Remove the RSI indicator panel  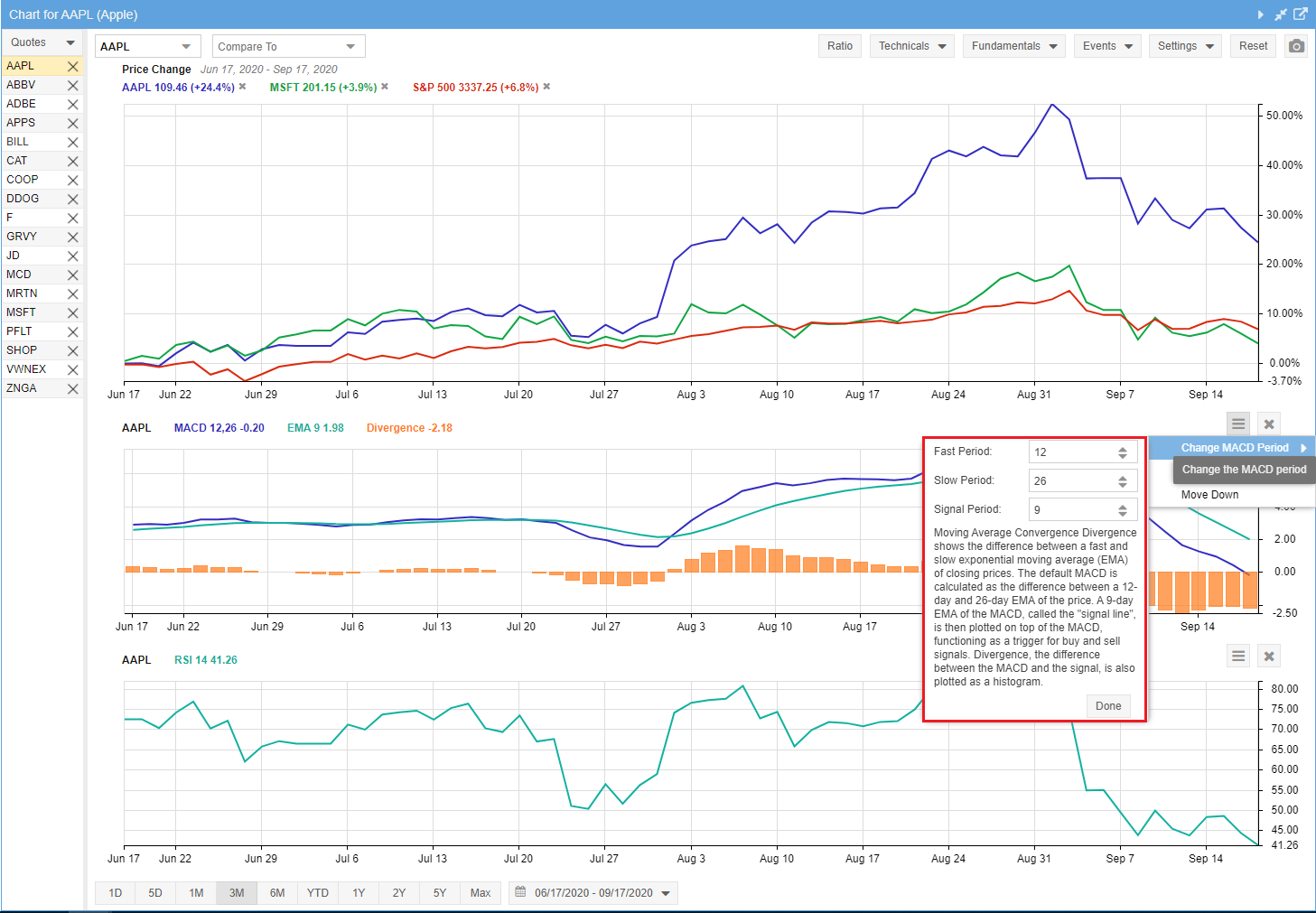[x=1269, y=657]
